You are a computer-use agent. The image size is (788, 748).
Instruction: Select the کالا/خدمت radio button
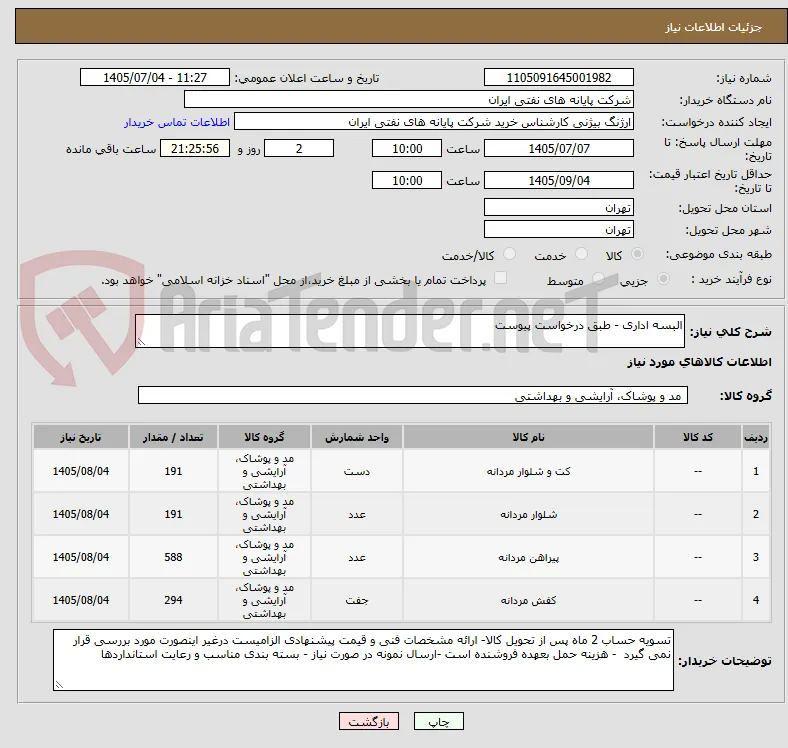pos(510,254)
